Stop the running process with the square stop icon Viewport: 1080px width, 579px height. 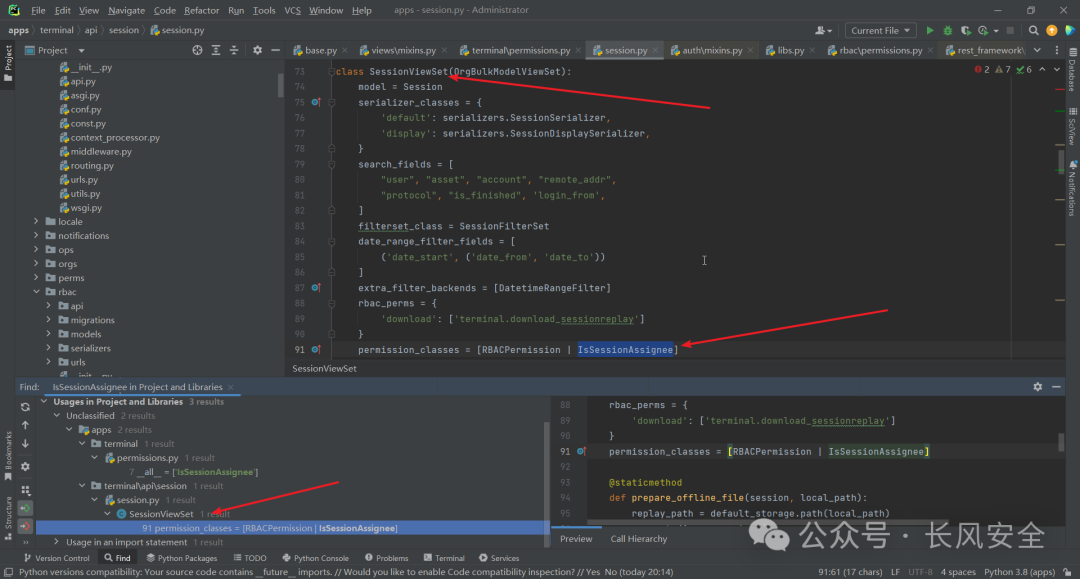pyautogui.click(x=1010, y=30)
